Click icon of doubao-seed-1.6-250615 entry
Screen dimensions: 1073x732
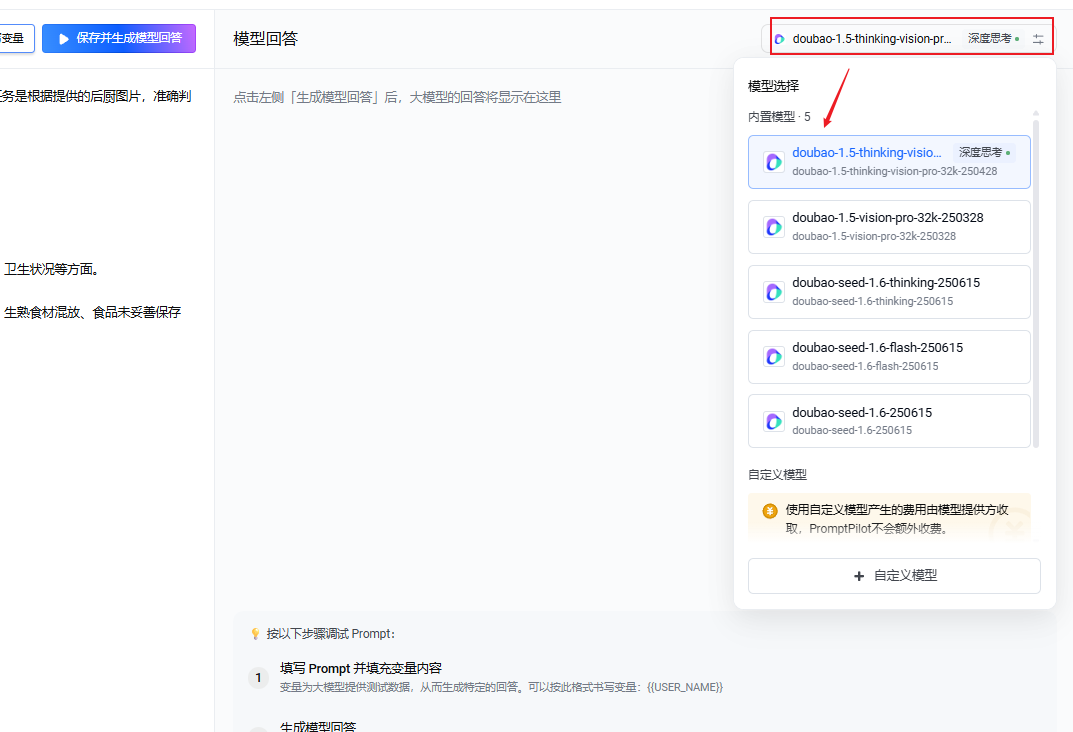point(774,421)
